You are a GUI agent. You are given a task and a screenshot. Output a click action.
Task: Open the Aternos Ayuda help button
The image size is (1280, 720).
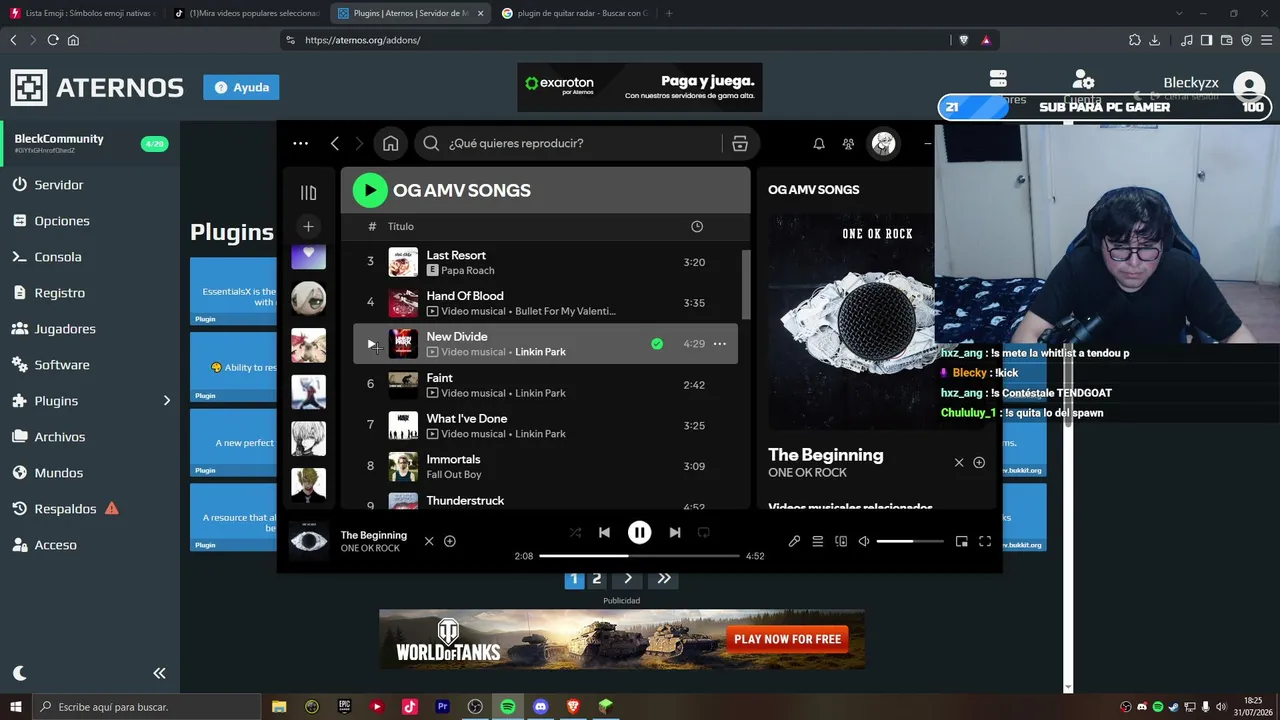241,87
